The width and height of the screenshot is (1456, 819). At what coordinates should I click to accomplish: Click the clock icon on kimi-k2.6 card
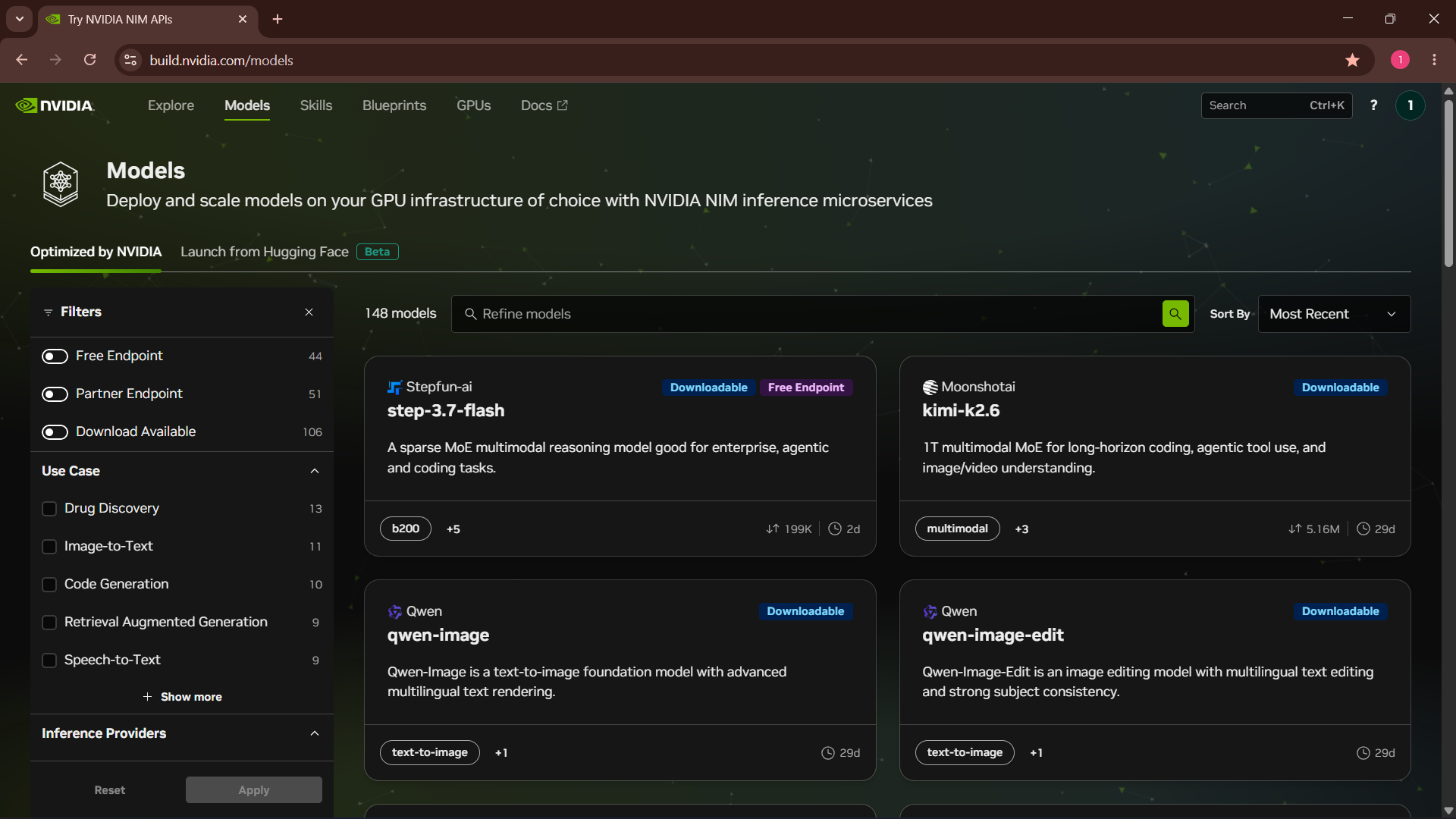tap(1363, 529)
